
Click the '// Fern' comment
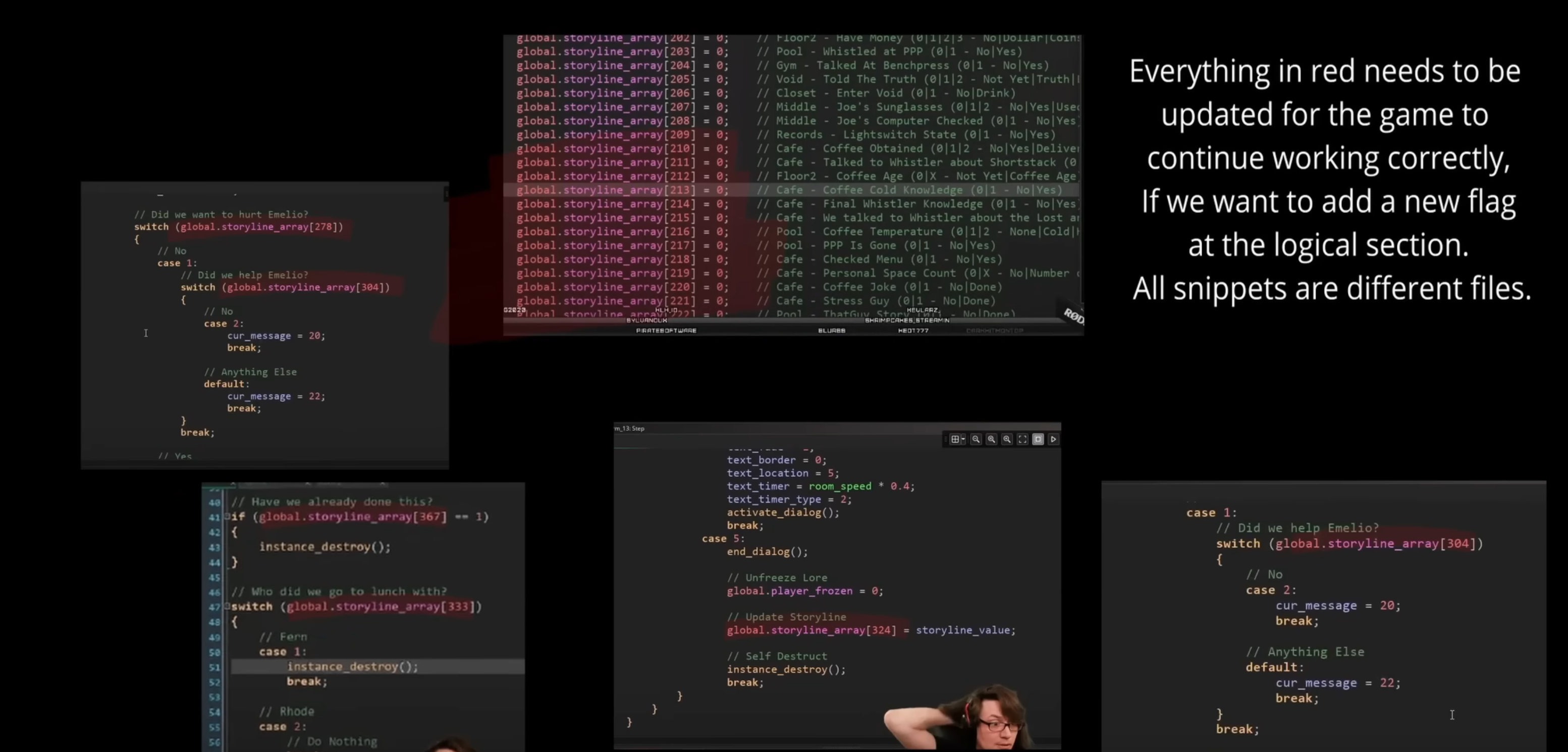click(x=283, y=636)
